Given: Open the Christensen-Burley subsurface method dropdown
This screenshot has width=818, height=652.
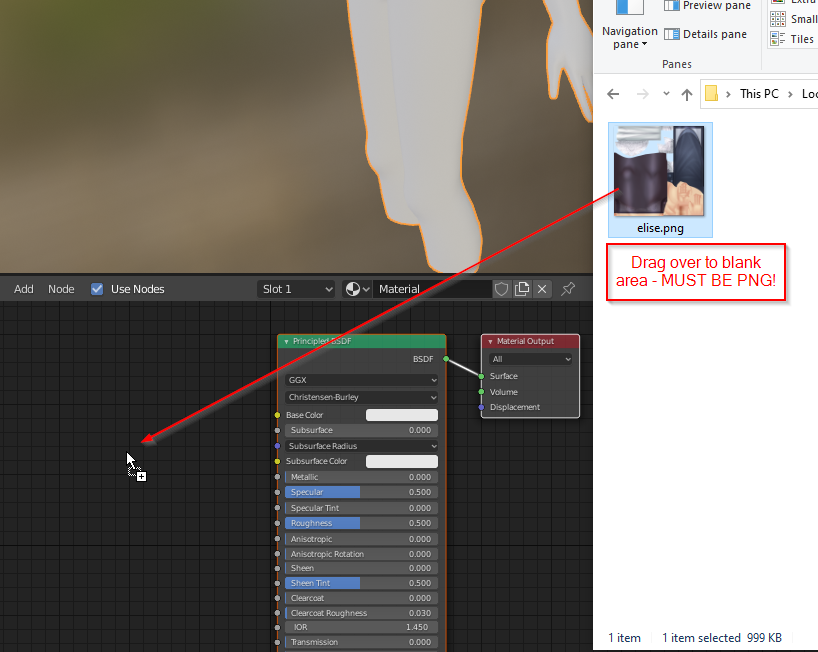Looking at the screenshot, I should tap(362, 397).
